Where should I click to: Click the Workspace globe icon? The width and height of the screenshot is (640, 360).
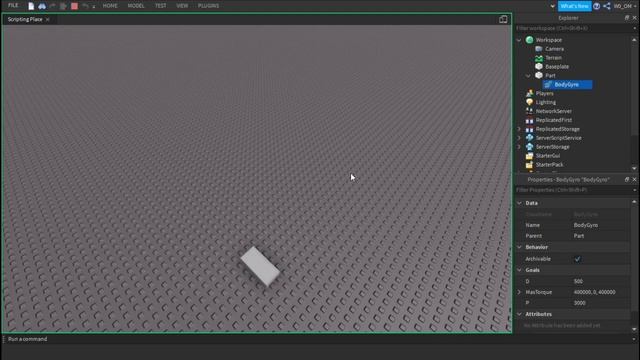click(x=529, y=40)
